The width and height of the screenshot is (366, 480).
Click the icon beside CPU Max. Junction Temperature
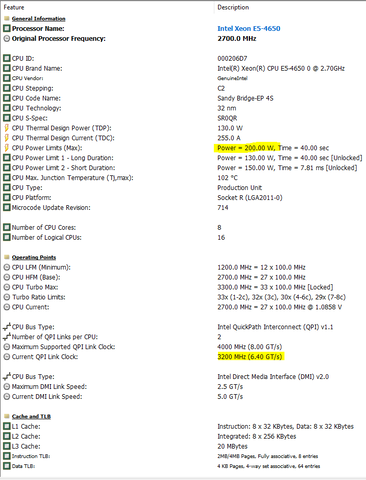[7, 178]
